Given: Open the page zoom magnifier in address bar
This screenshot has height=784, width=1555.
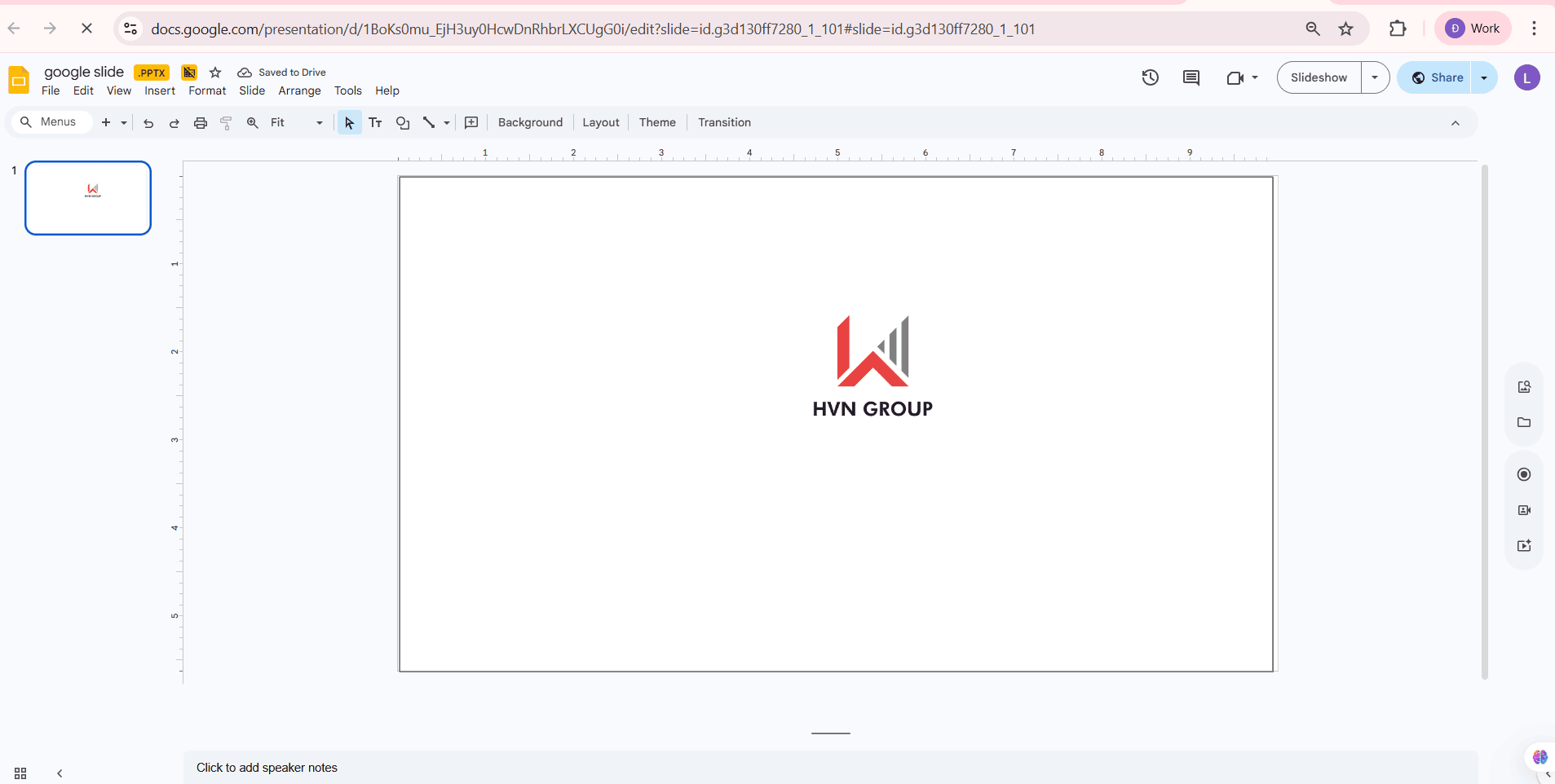Looking at the screenshot, I should pos(1313,29).
